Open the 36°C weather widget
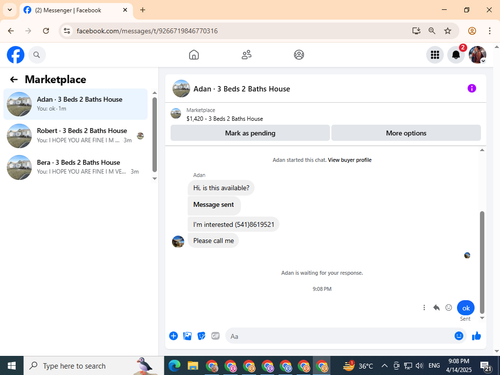500x375 pixels. pyautogui.click(x=358, y=366)
